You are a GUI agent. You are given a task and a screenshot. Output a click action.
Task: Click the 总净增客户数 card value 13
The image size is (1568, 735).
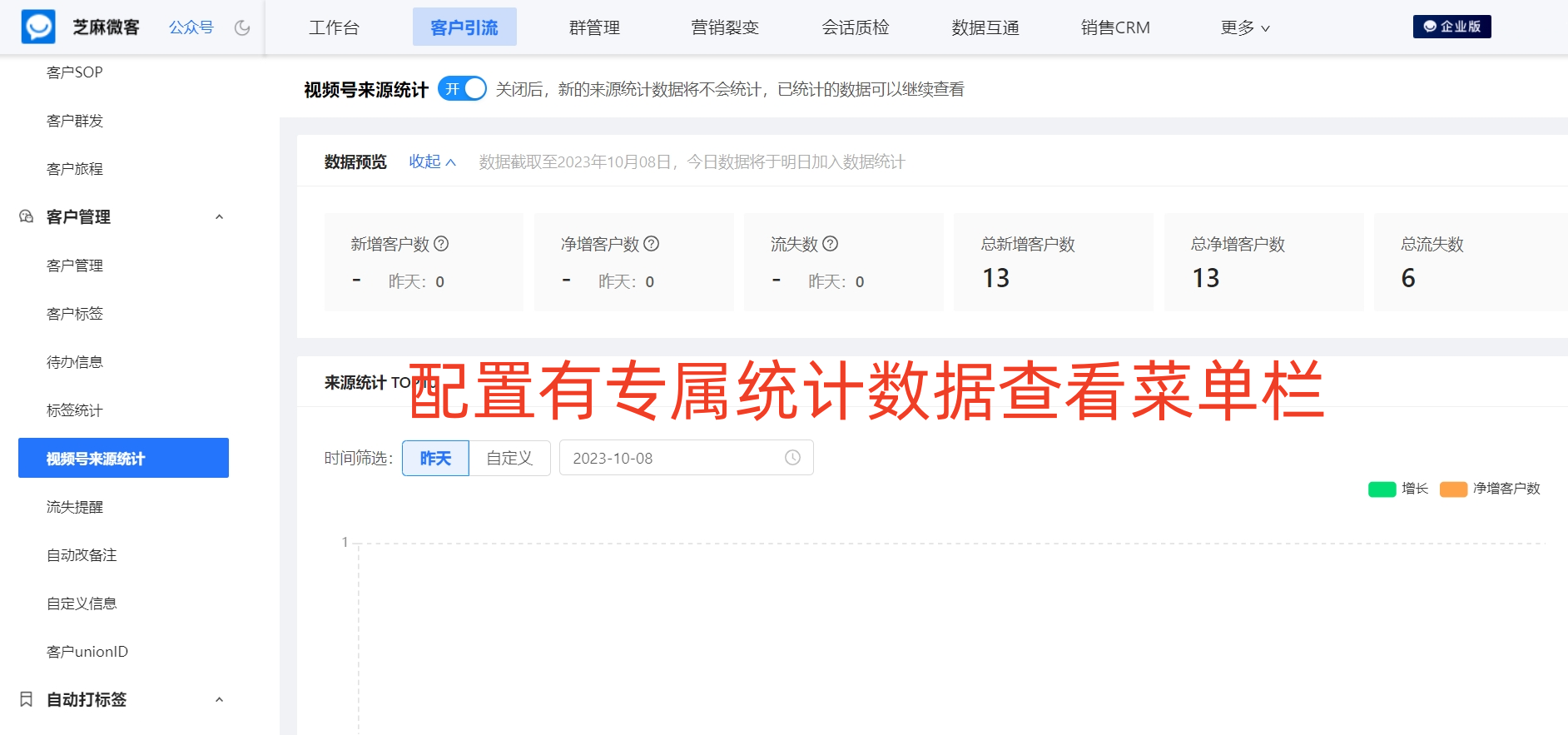1205,278
